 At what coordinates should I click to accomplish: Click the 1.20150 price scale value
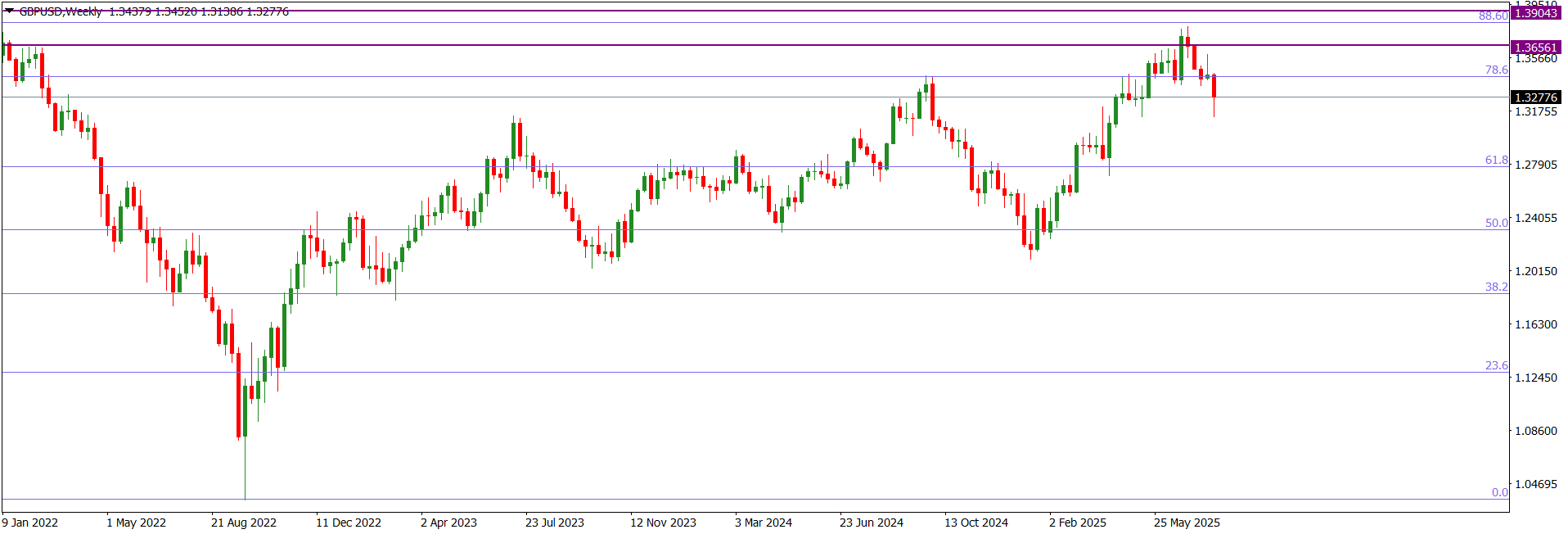pyautogui.click(x=1536, y=271)
